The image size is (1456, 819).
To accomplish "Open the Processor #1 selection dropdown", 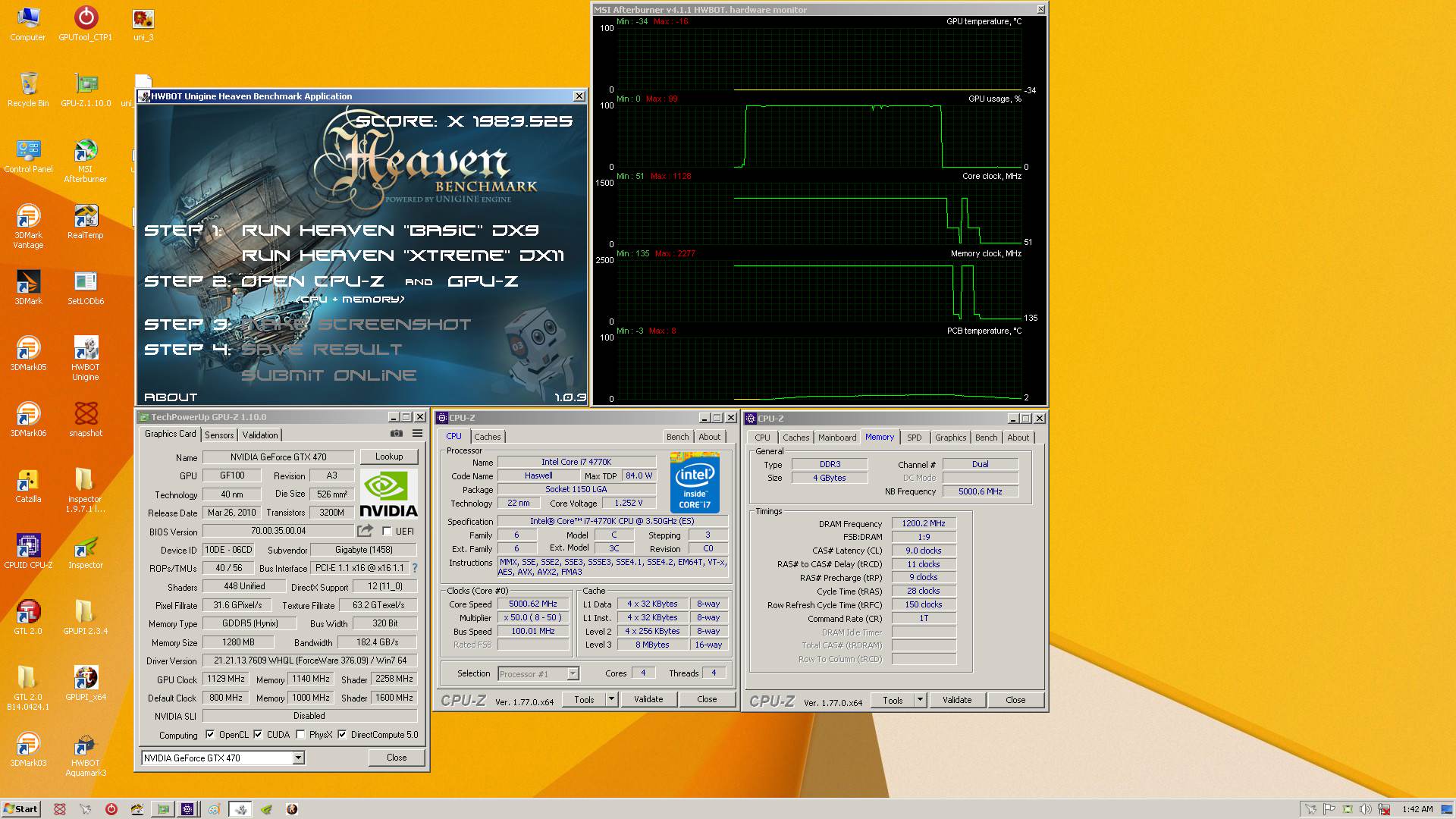I will (573, 673).
